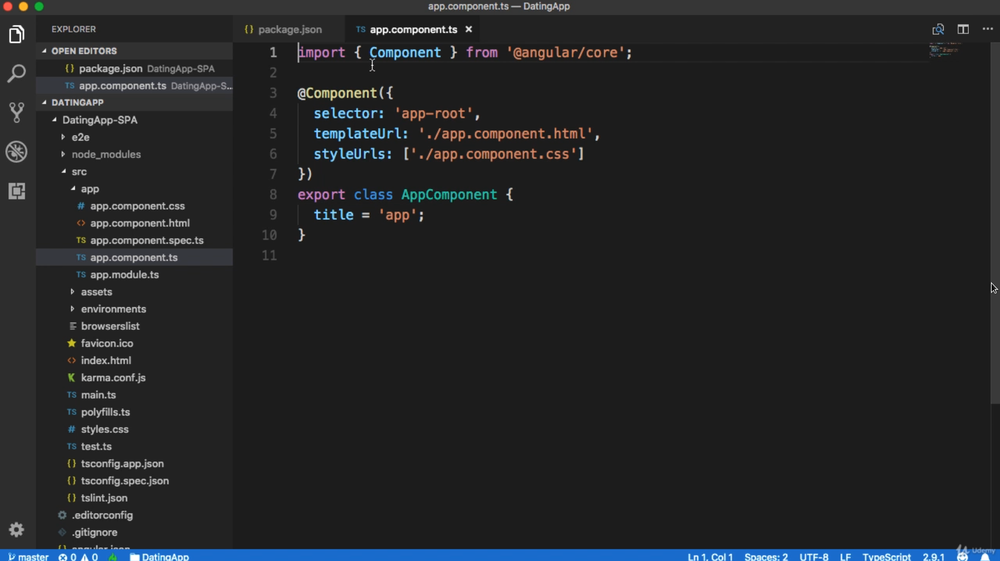Click the TypeScript version 2.9.1 item
Image resolution: width=1000 pixels, height=561 pixels.
(933, 556)
